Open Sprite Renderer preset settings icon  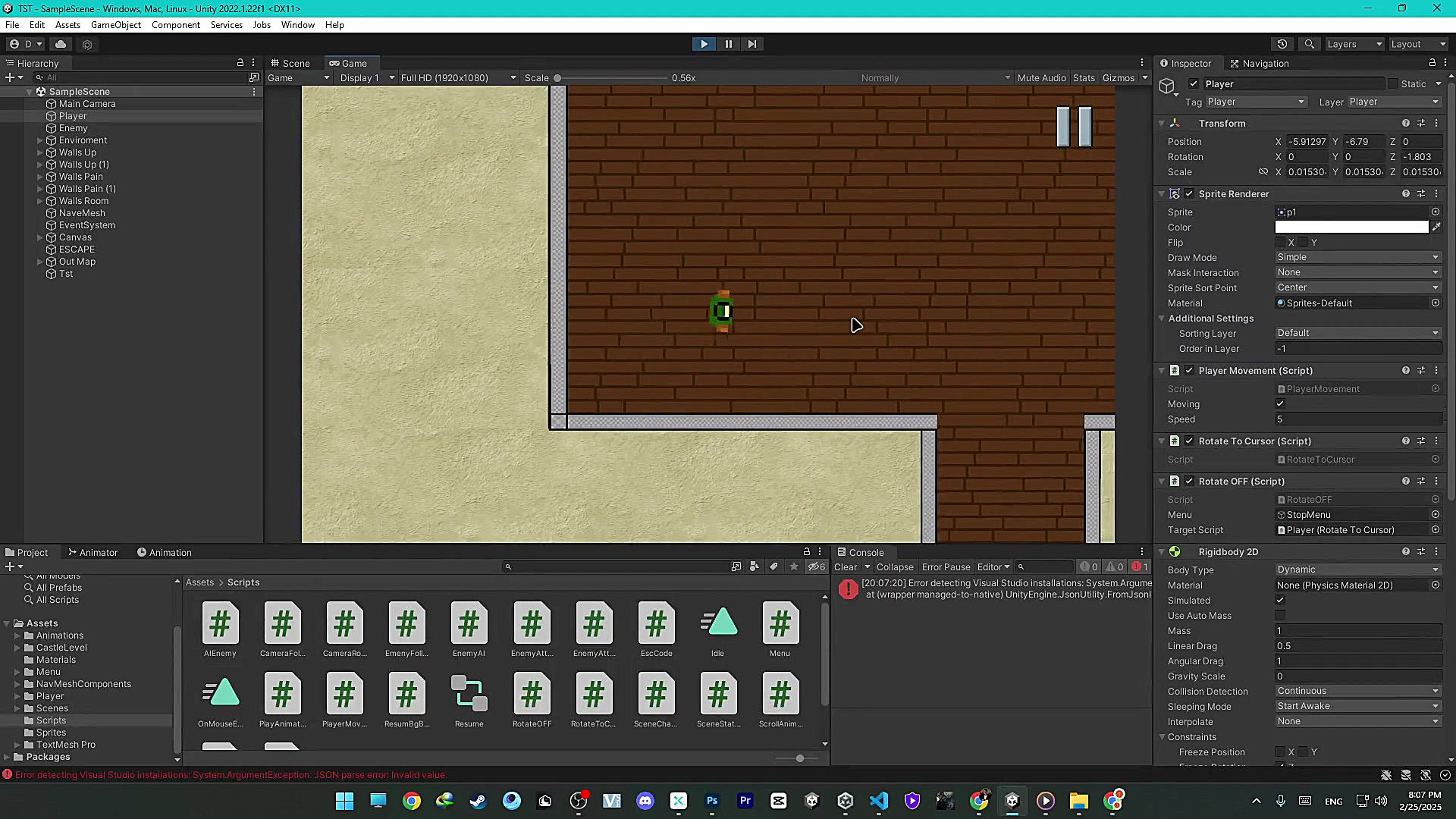coord(1421,194)
